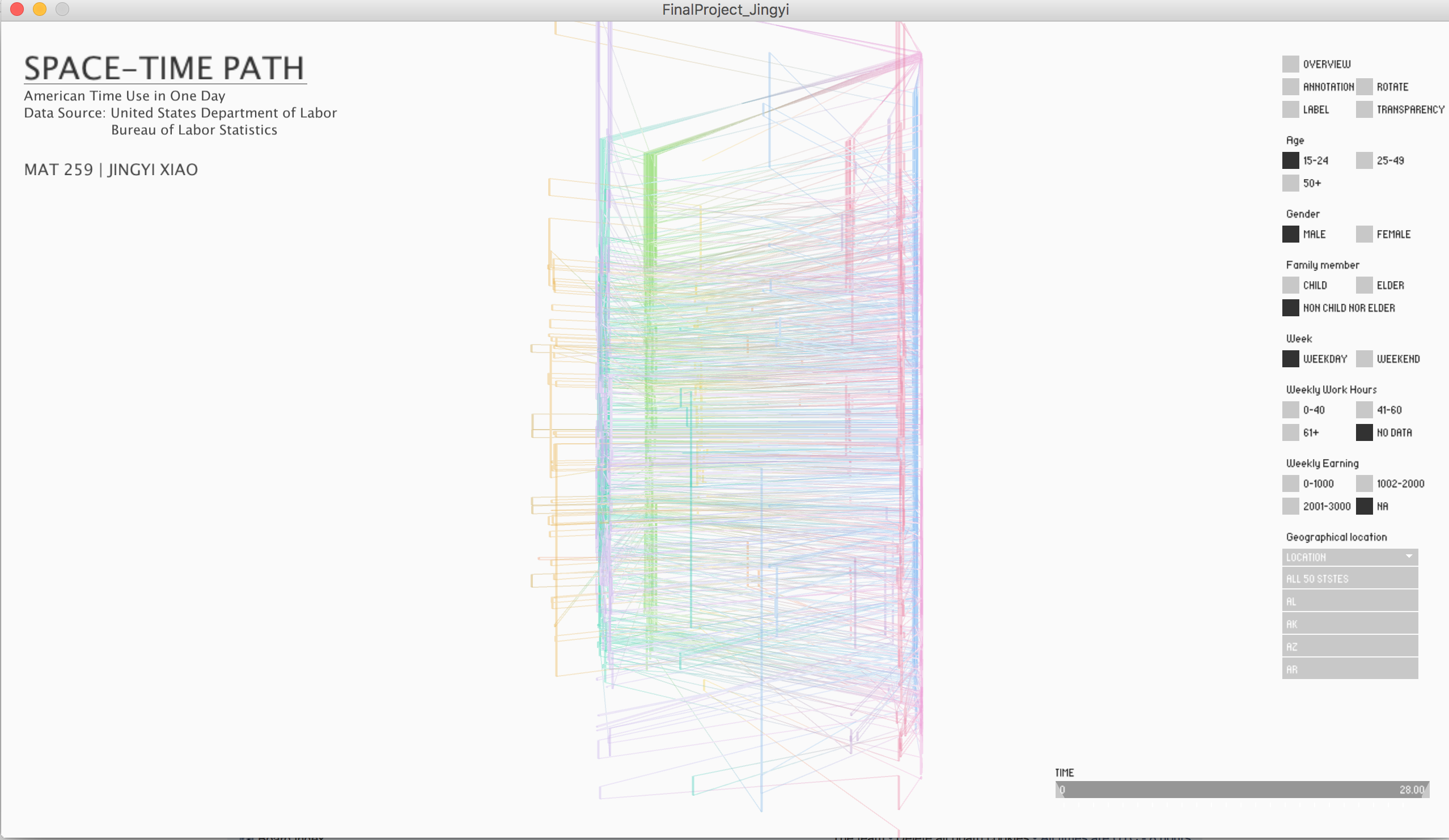This screenshot has width=1449, height=840.
Task: Enable the CHILD family member filter
Action: [x=1290, y=285]
